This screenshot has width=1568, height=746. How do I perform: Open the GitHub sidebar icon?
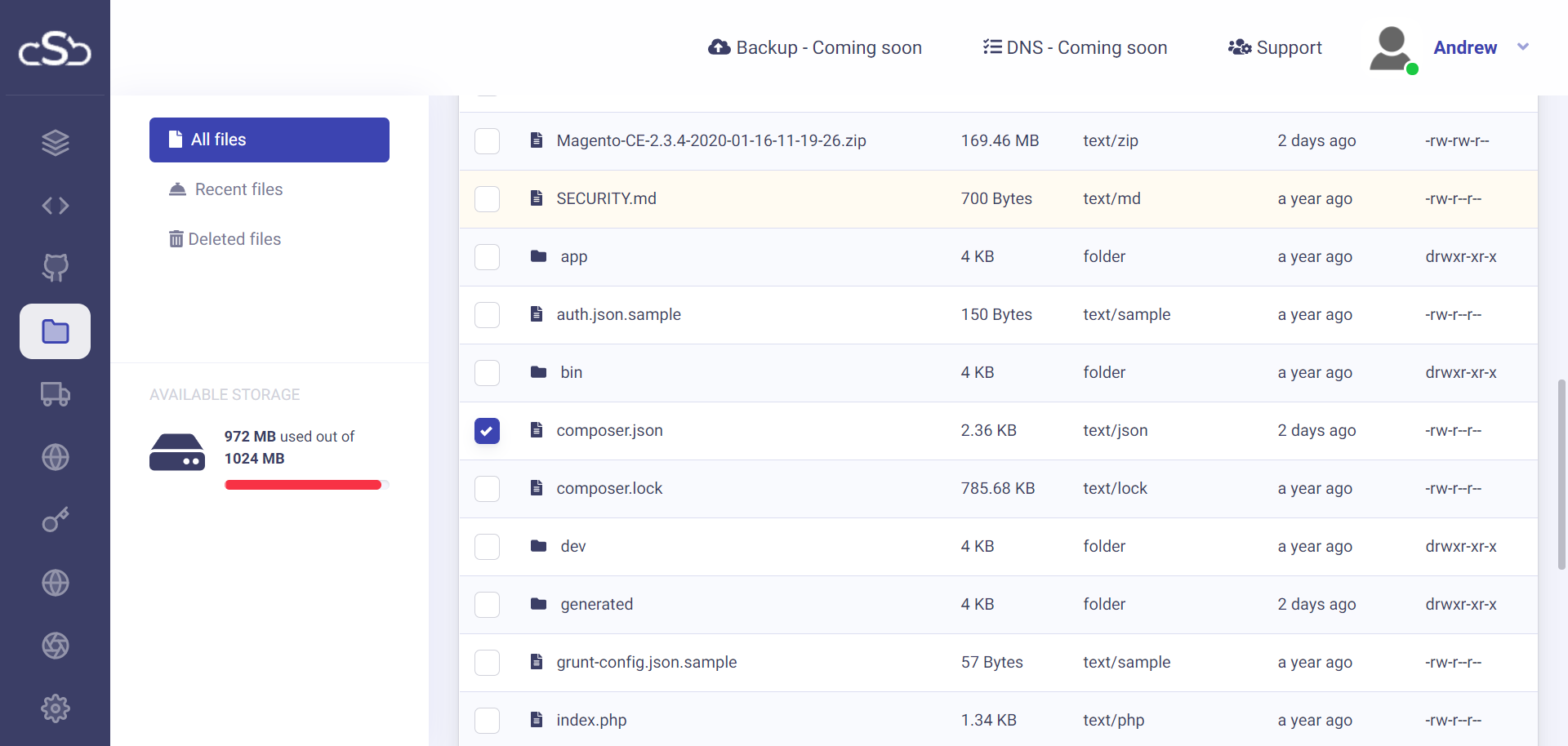click(x=55, y=268)
